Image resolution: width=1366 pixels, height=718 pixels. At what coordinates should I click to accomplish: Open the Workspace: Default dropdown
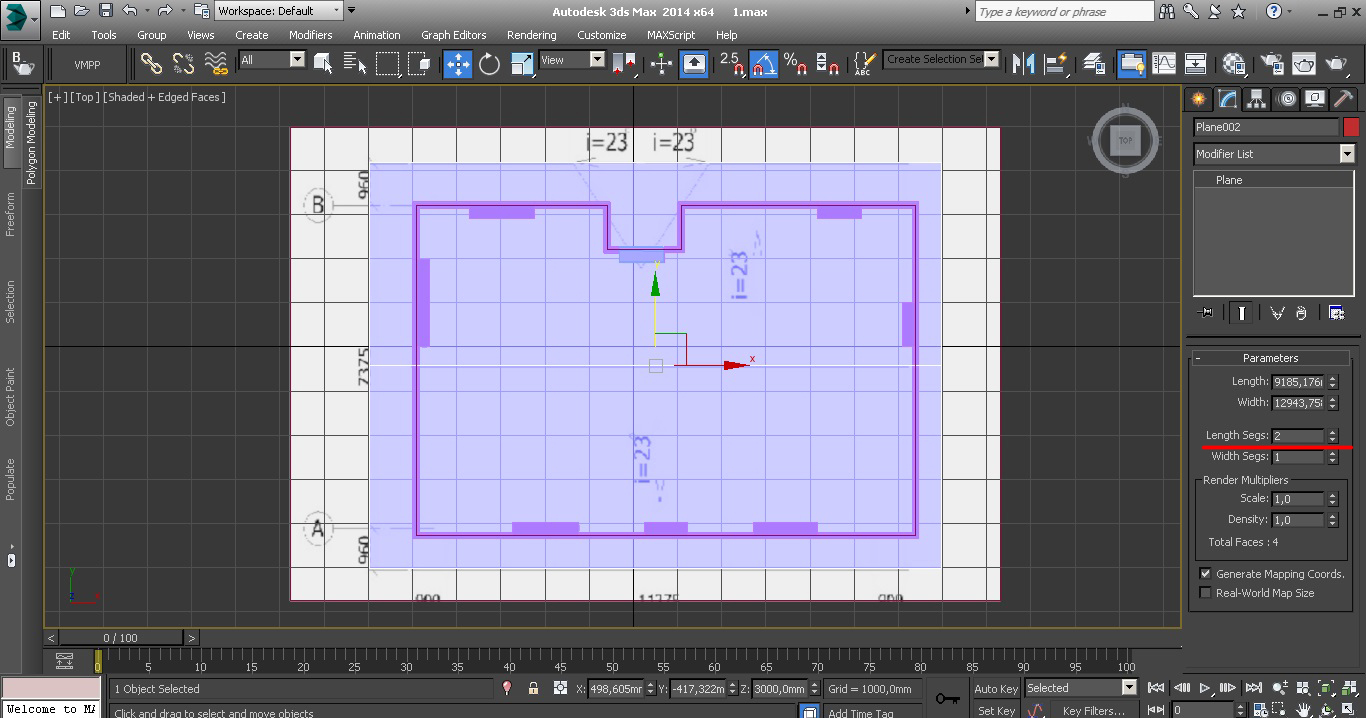tap(280, 11)
